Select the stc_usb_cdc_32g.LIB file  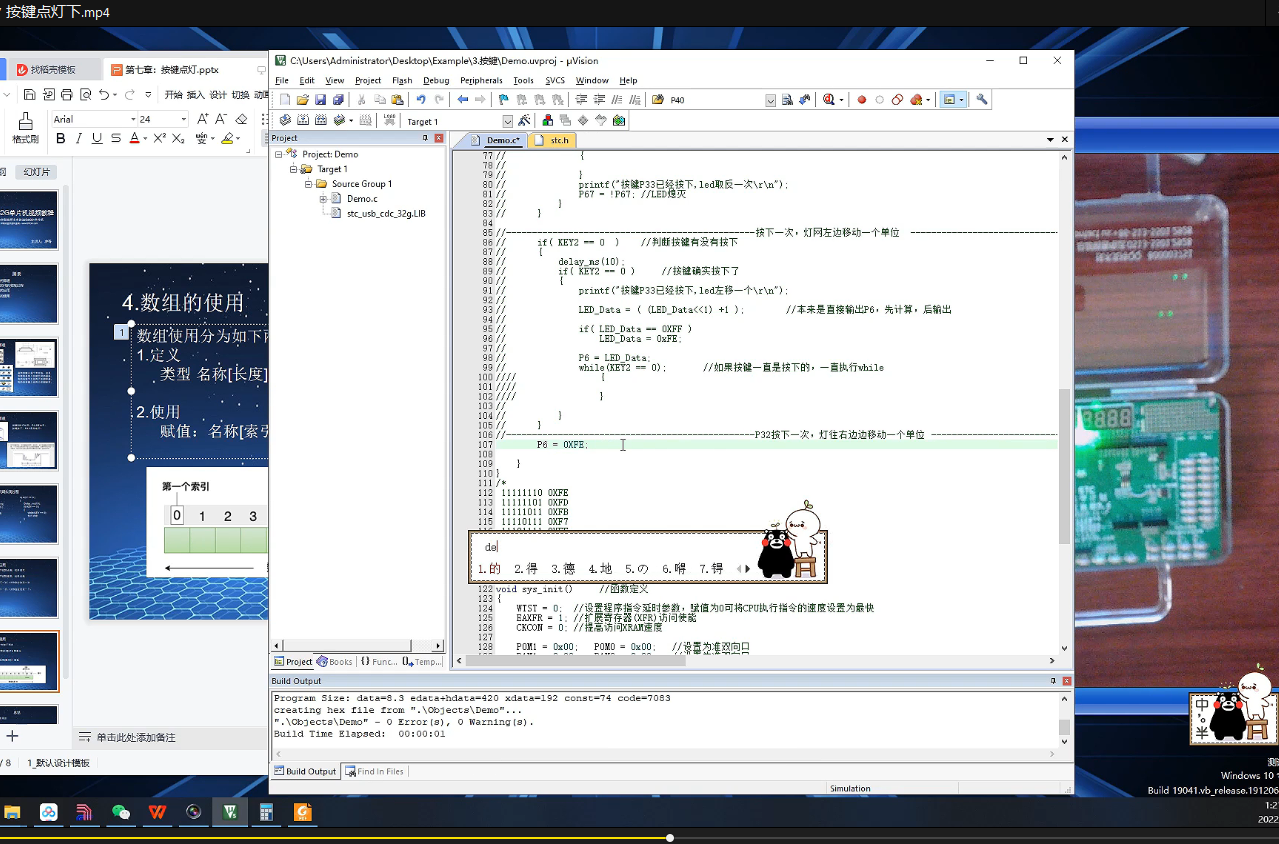(x=386, y=213)
